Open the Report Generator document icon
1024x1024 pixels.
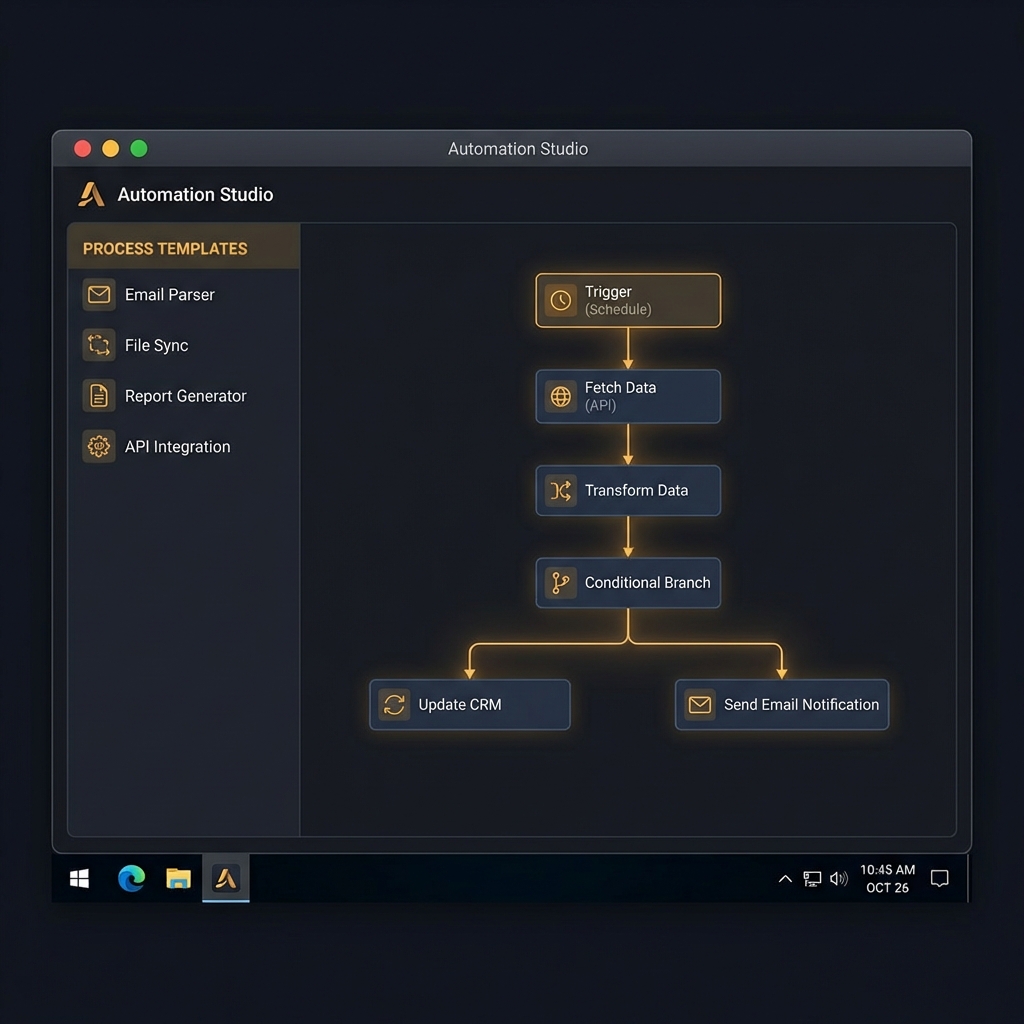click(x=97, y=396)
